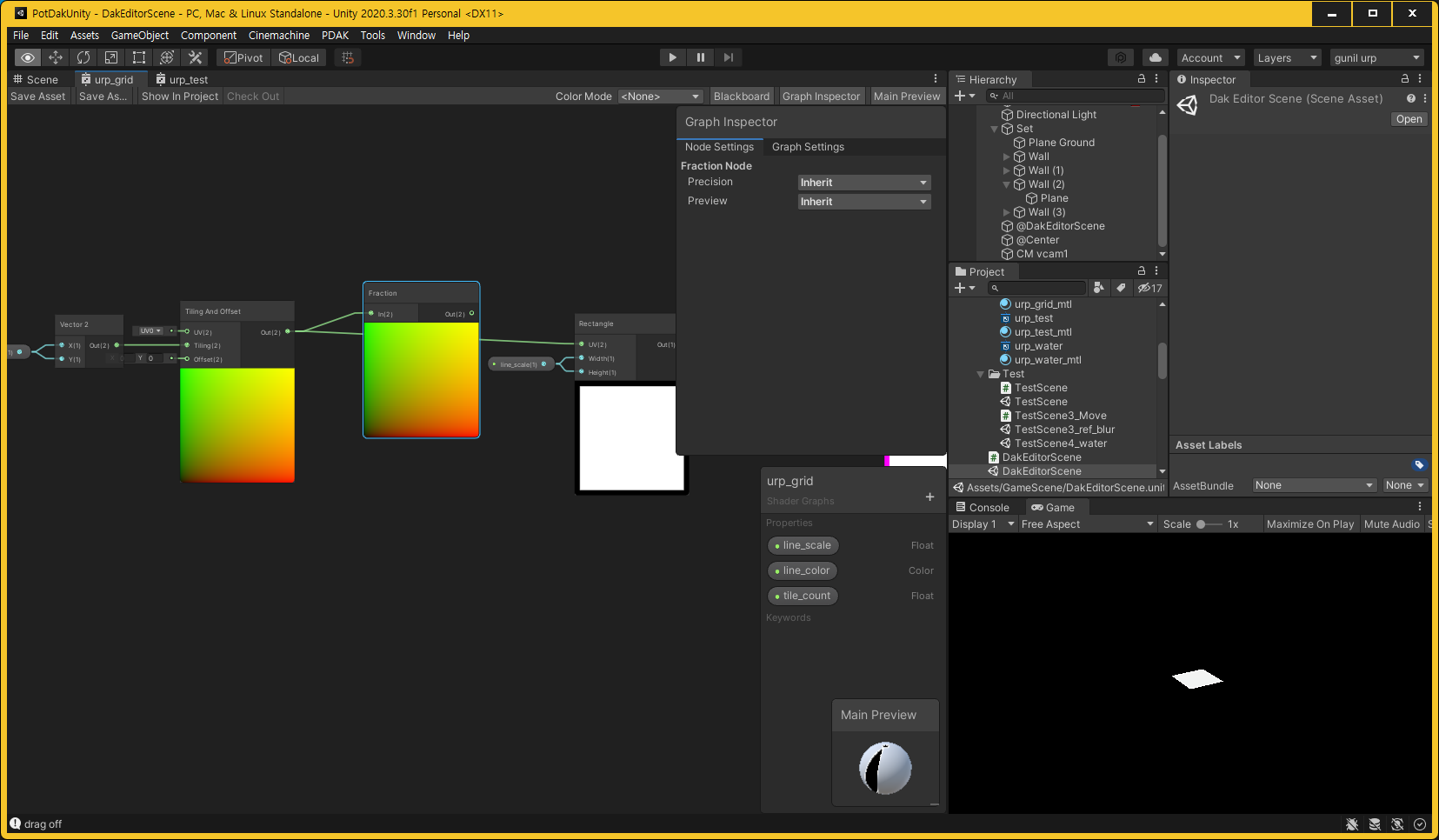This screenshot has width=1439, height=840.
Task: Lock the Hierarchy panel
Action: 1142,78
